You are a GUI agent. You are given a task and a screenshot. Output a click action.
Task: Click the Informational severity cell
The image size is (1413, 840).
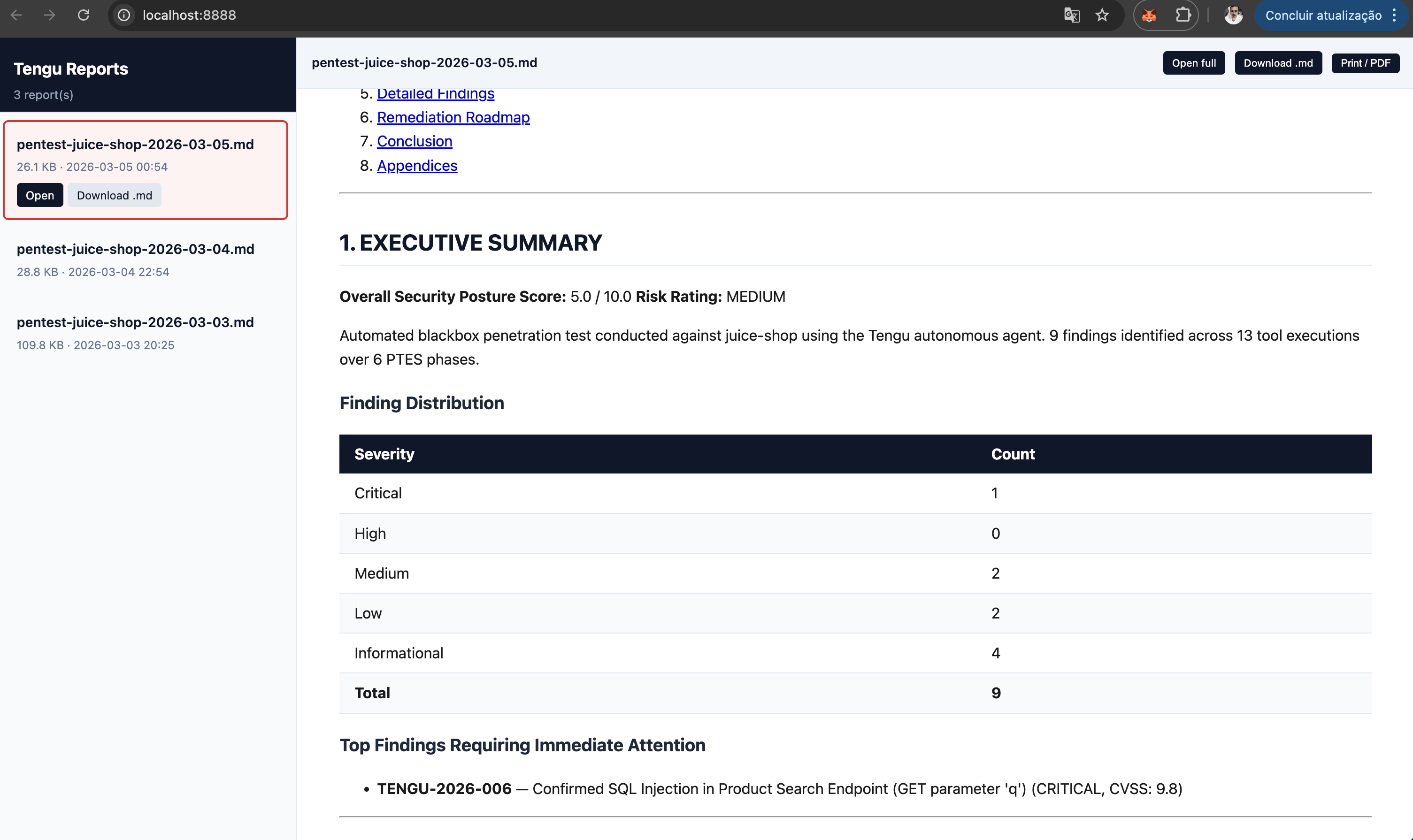399,653
